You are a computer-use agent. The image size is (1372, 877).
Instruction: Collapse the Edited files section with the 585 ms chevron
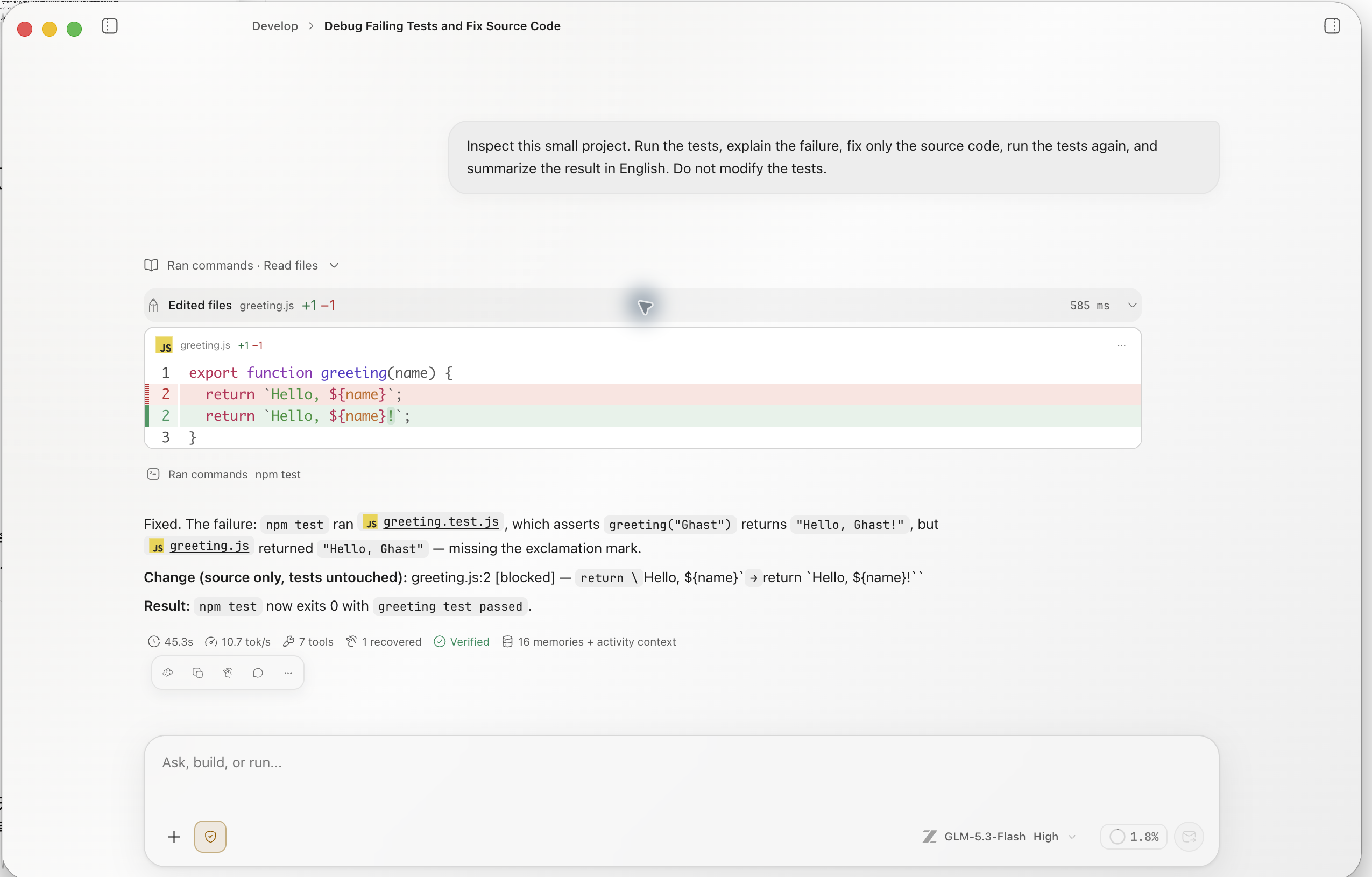(x=1132, y=306)
